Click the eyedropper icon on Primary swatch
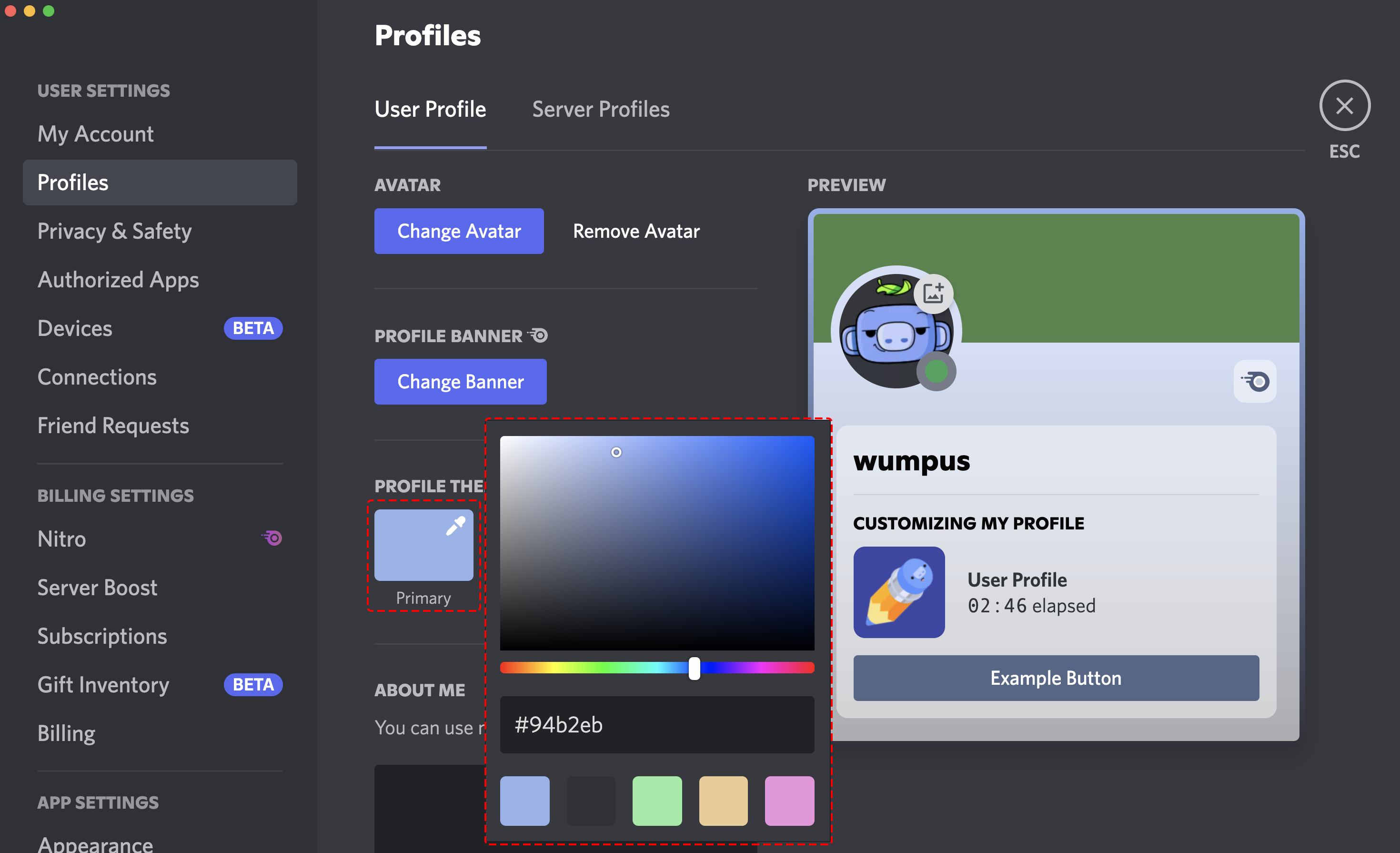Image resolution: width=1400 pixels, height=853 pixels. pyautogui.click(x=455, y=526)
